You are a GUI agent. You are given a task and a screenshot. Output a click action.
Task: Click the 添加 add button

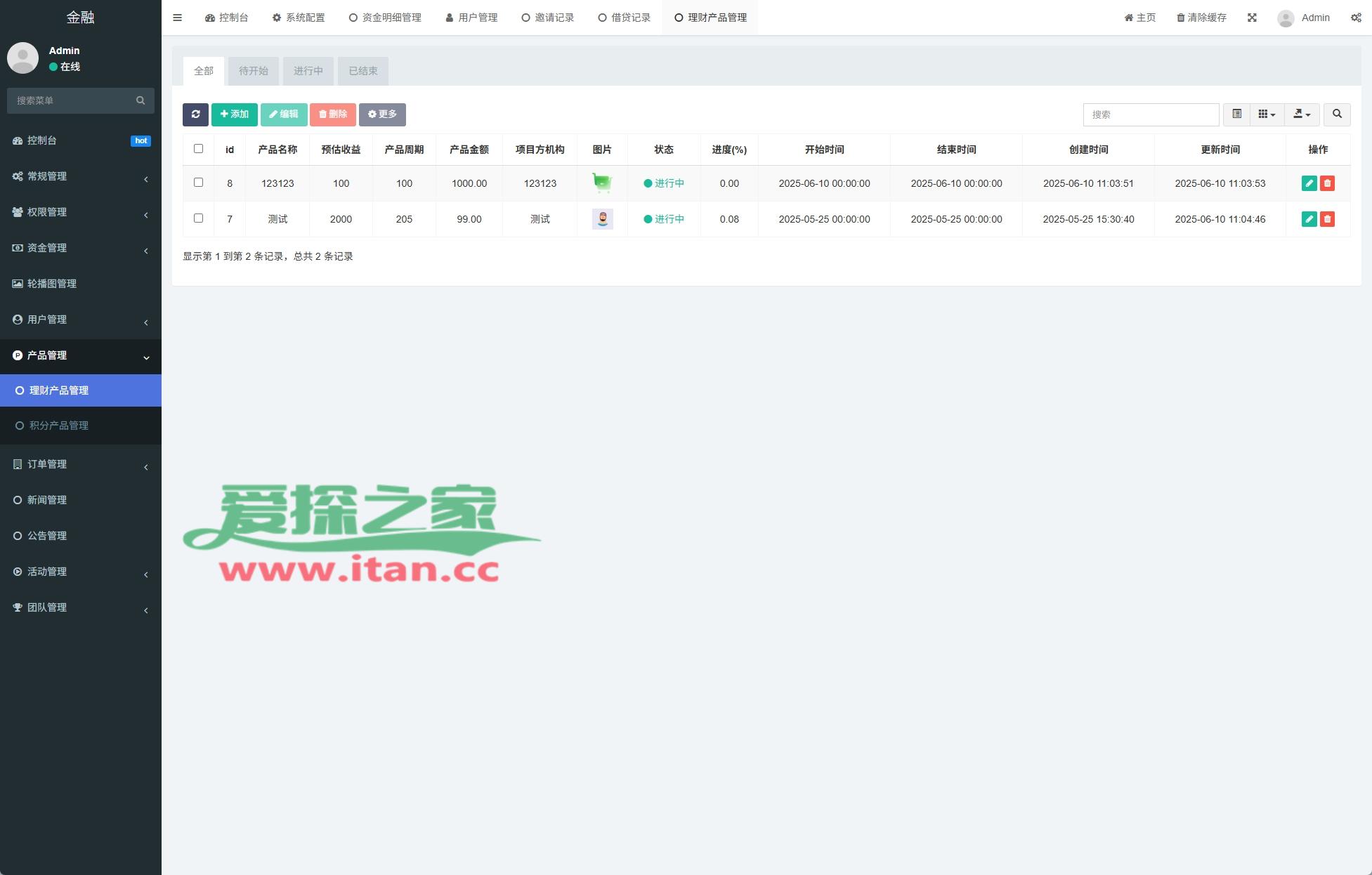coord(235,114)
